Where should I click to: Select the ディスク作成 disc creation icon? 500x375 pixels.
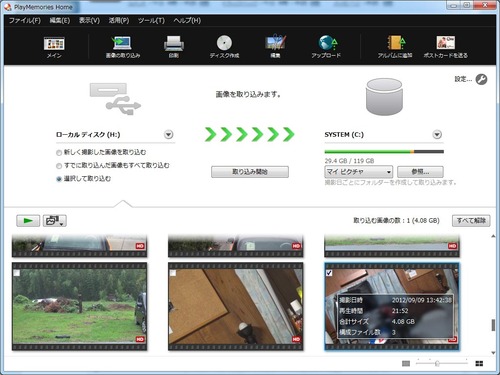point(224,47)
